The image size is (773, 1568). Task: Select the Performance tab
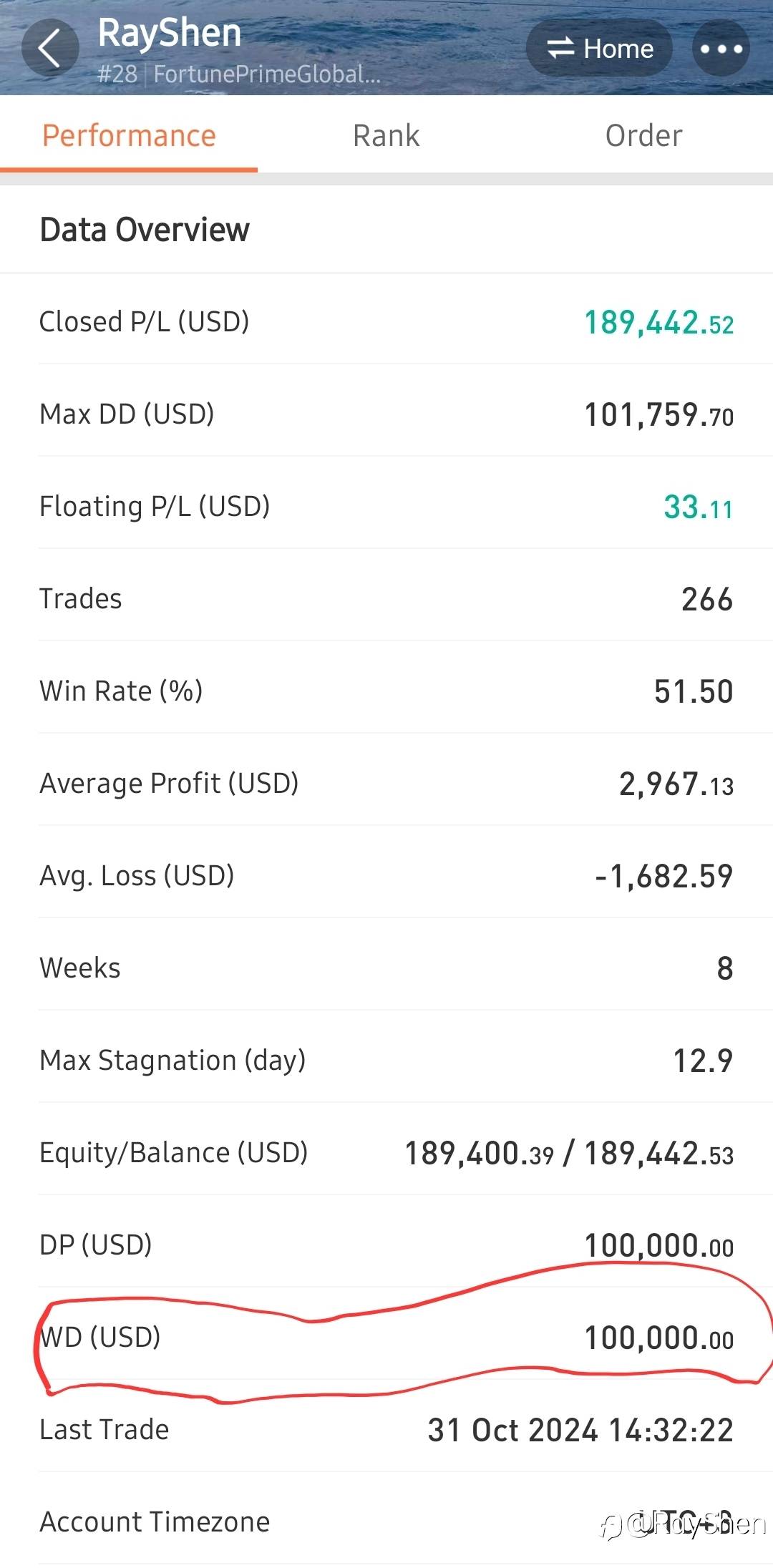click(x=129, y=135)
